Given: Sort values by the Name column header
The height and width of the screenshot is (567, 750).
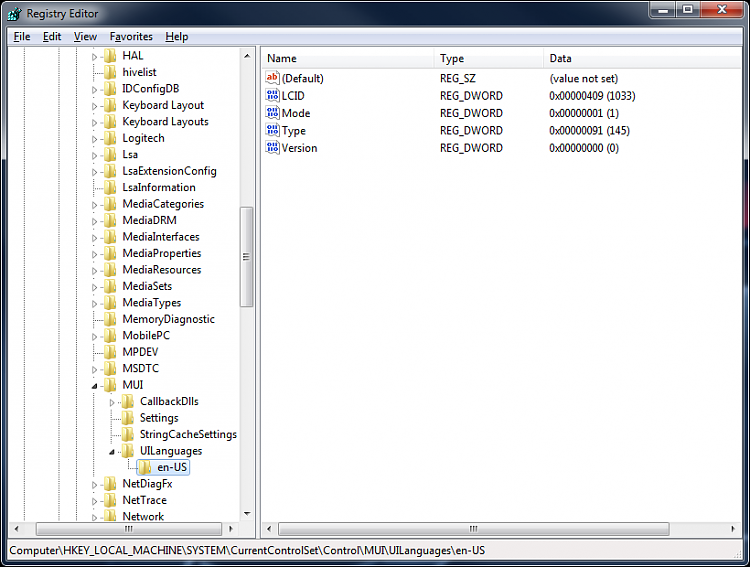Looking at the screenshot, I should [348, 58].
